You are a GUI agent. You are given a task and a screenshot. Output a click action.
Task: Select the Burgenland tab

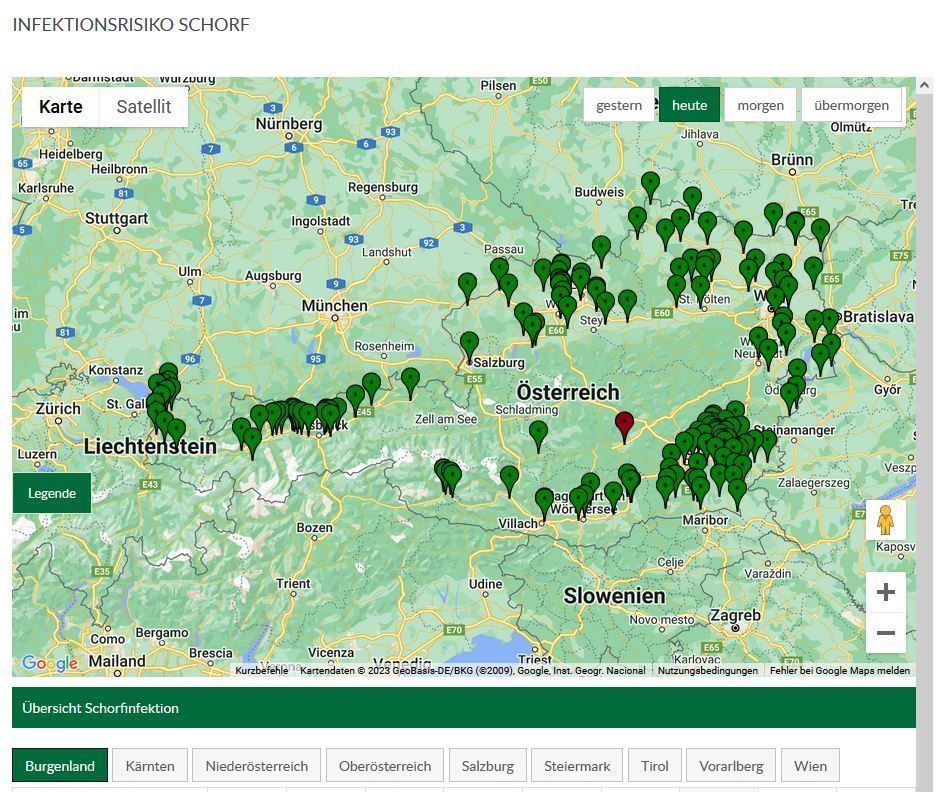(60, 766)
